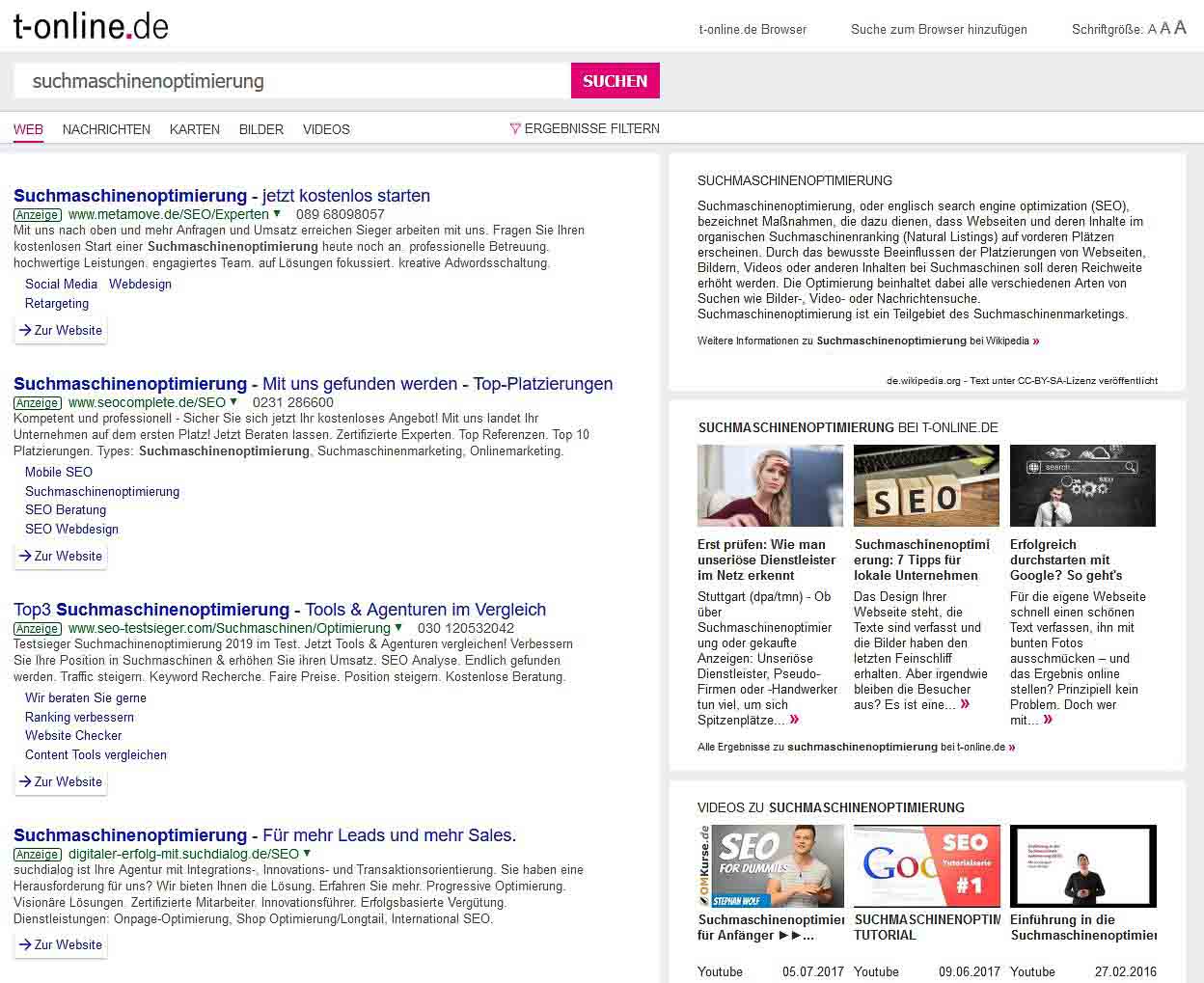Play 'Einführung in die Suchmaschinenoptimierung' video thumbnail
This screenshot has height=983, width=1204.
click(x=1082, y=865)
